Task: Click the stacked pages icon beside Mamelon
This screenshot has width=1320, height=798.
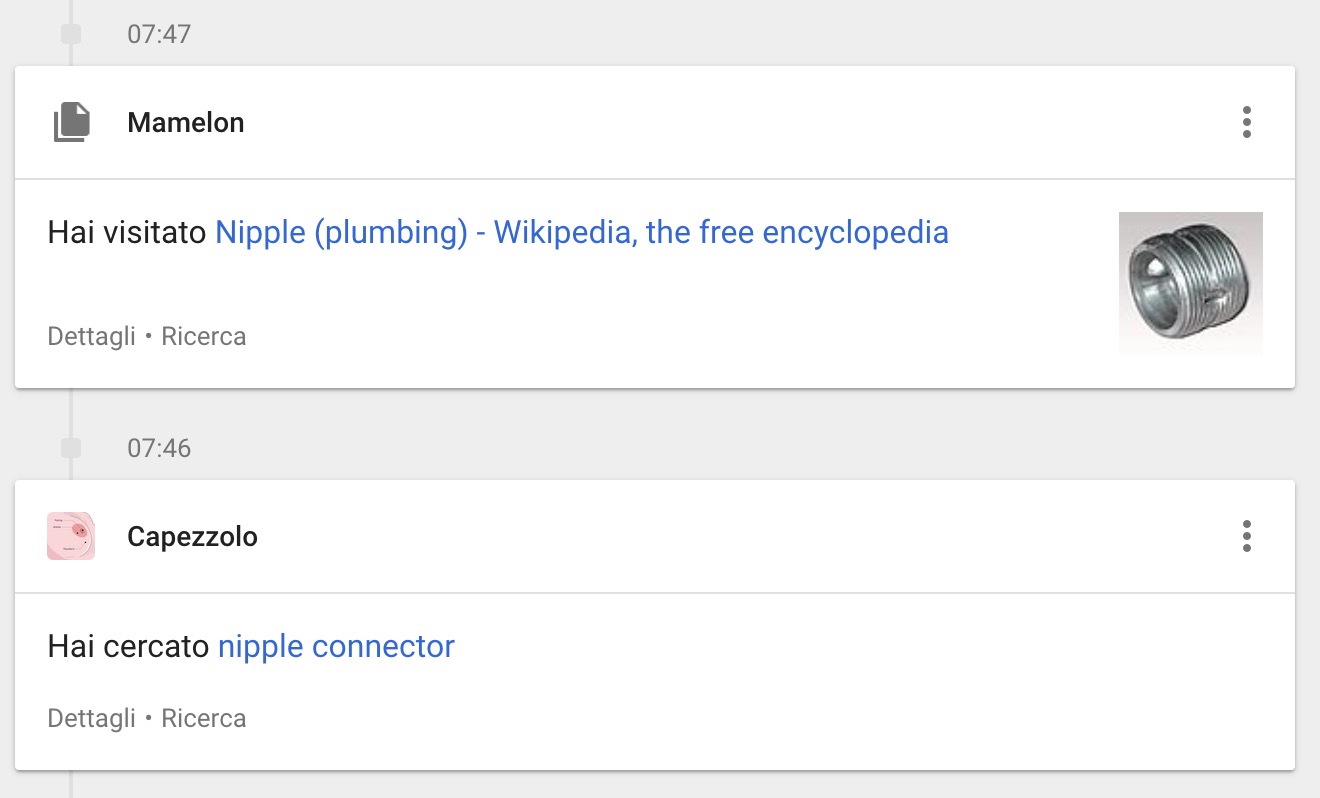Action: tap(71, 123)
